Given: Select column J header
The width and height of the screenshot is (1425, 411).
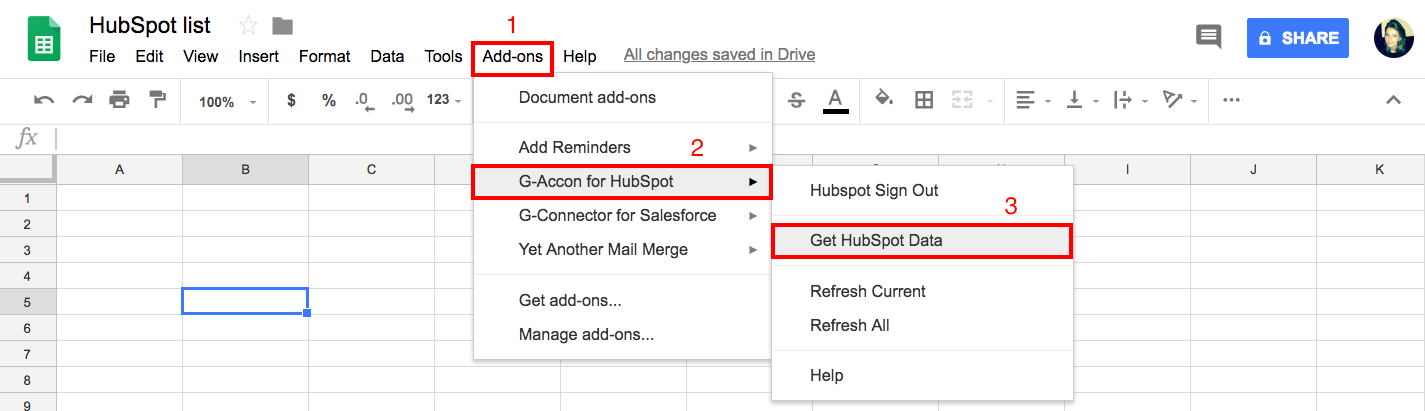Looking at the screenshot, I should 1253,169.
